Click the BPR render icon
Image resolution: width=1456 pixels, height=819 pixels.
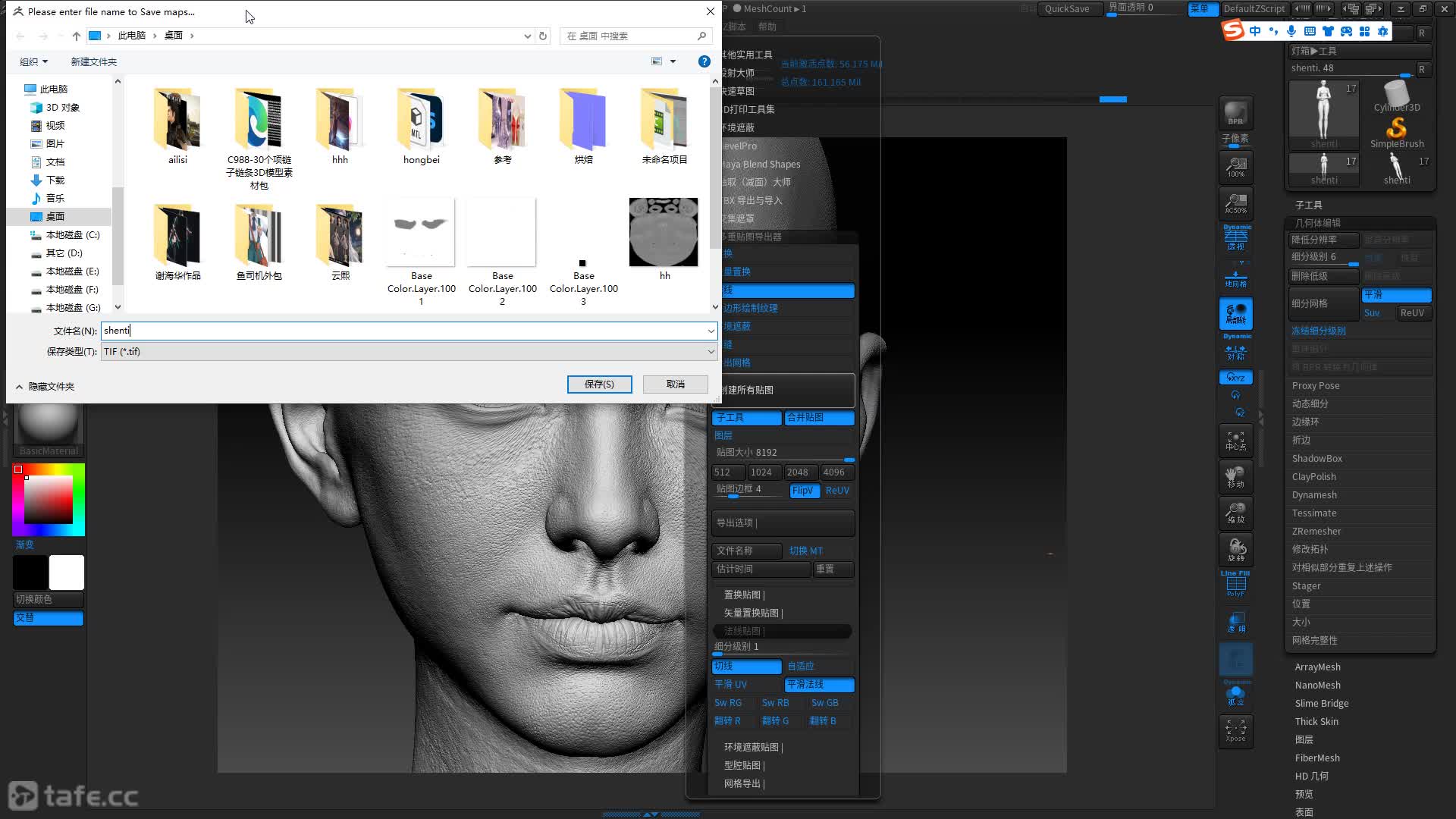point(1235,113)
